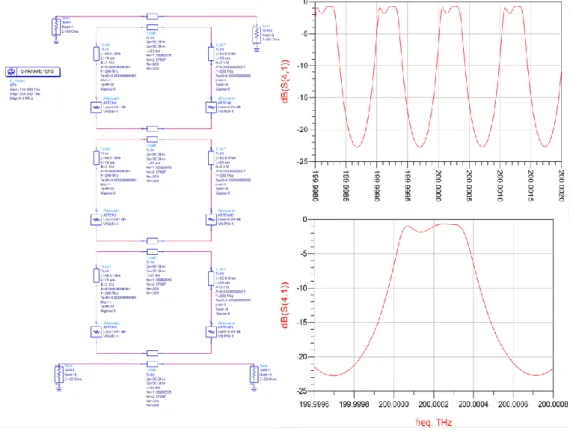Select third ring's left TLINP line symbol
Viewport: 573px width, 431px height.
click(96, 275)
